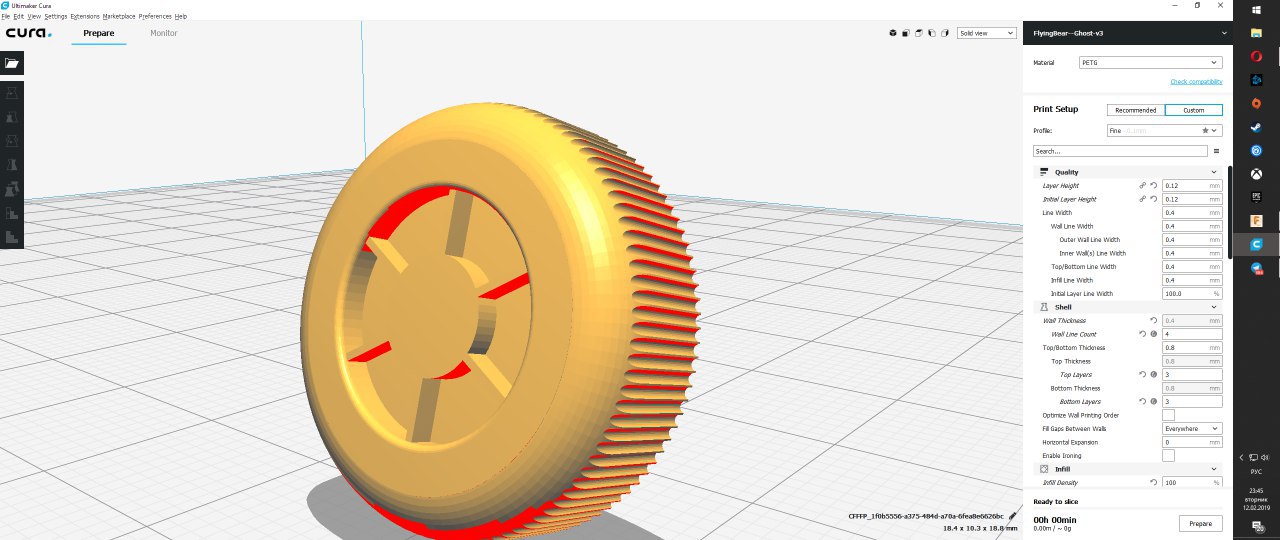Click the link icon beside Initial Layer Height
1280x540 pixels.
1142,199
